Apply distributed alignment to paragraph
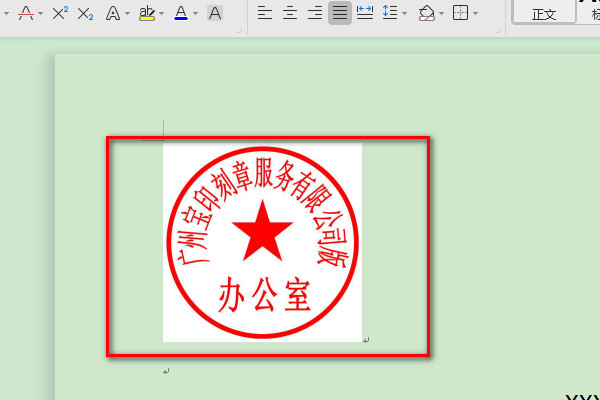 (365, 13)
